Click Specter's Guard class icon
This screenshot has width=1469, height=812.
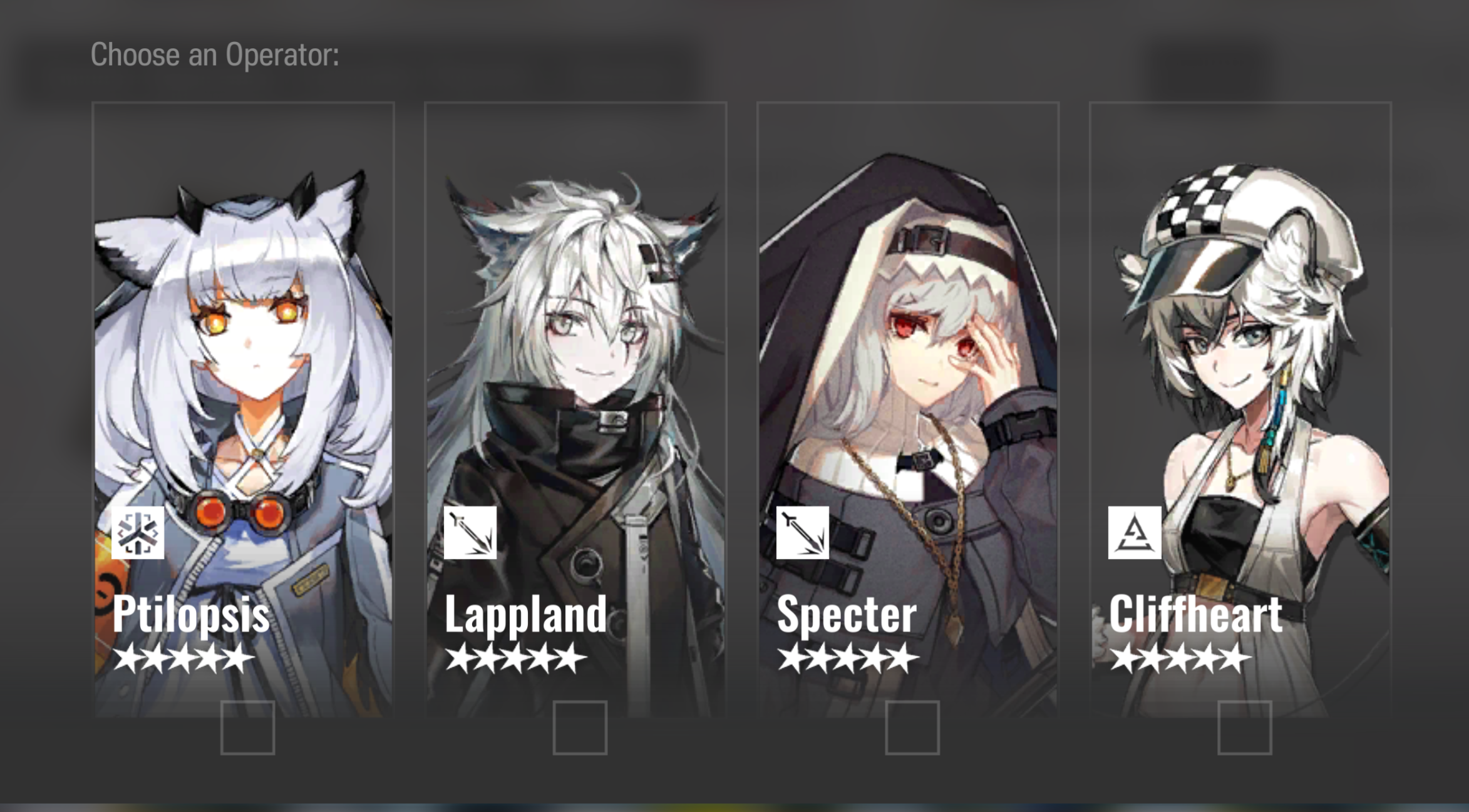click(803, 533)
